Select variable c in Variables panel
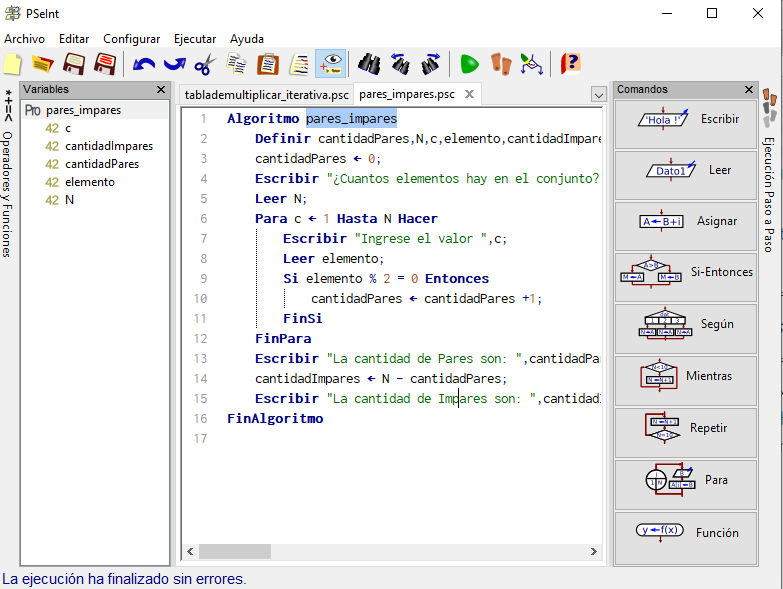 click(x=68, y=128)
